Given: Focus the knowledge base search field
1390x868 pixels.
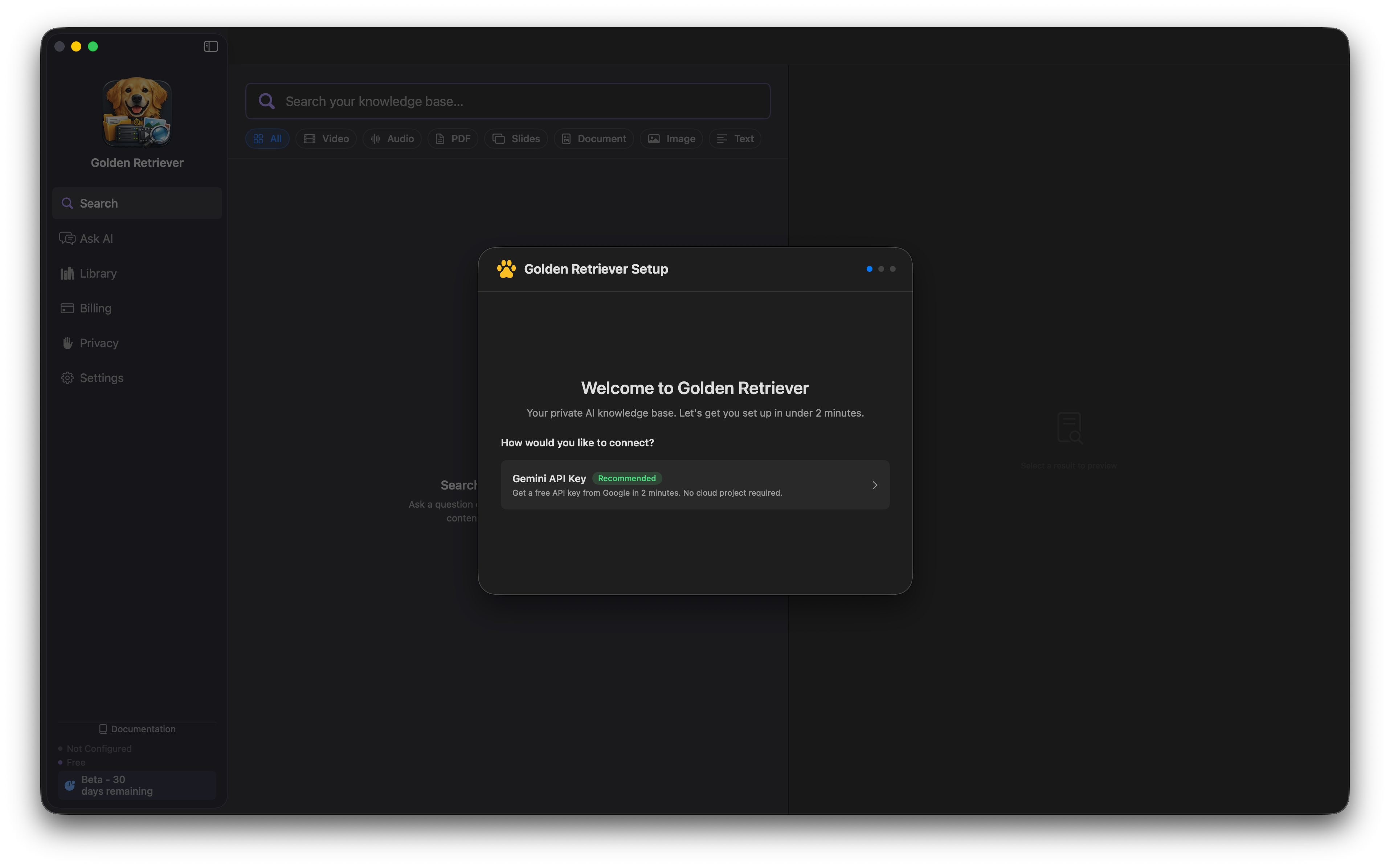Looking at the screenshot, I should pos(507,101).
